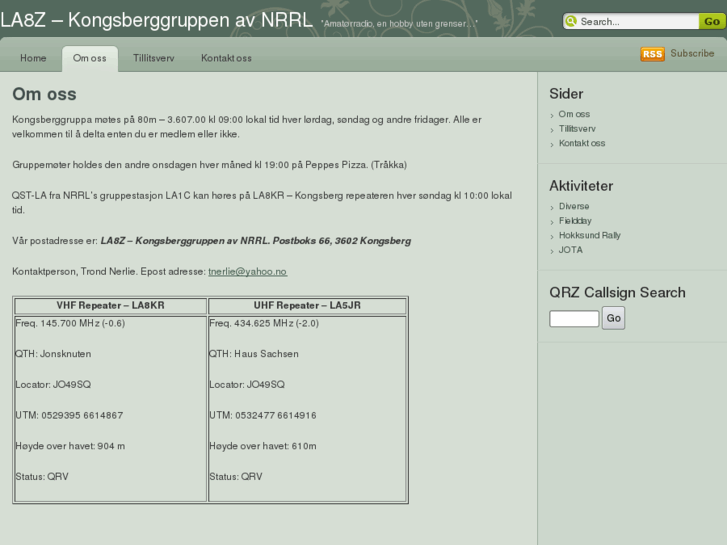Image resolution: width=727 pixels, height=545 pixels.
Task: Click the Aktiviteter sidebar heading
Action: pyautogui.click(x=581, y=186)
